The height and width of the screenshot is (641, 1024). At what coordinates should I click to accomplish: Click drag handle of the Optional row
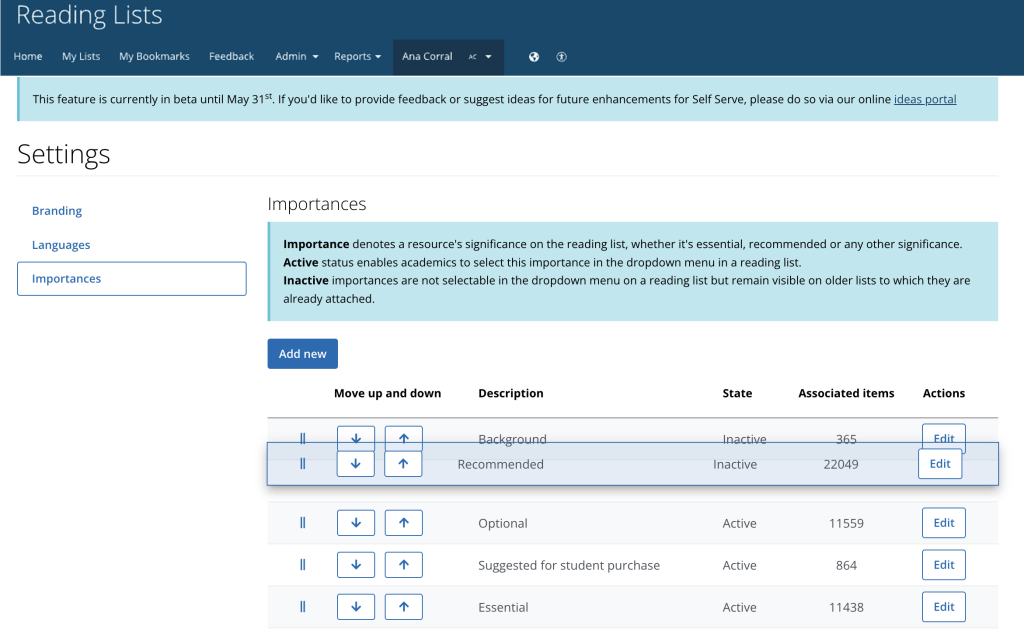[303, 523]
